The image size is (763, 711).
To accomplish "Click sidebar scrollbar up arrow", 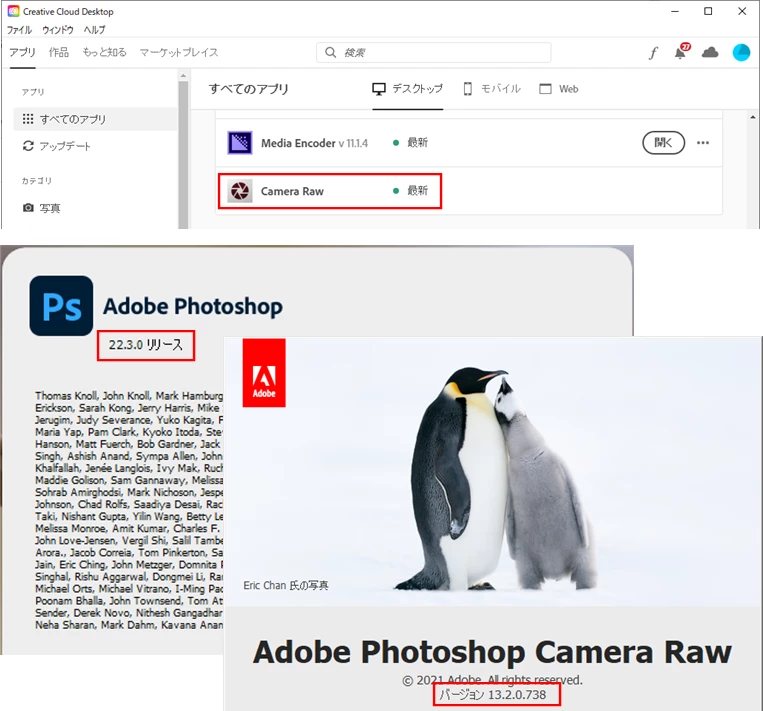I will tap(183, 75).
